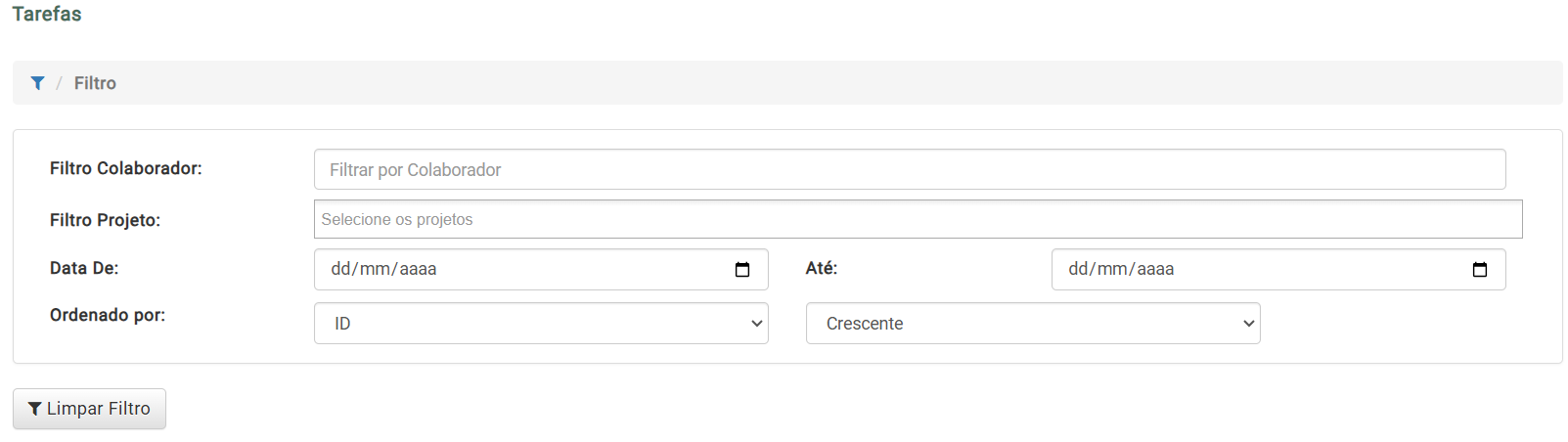Image resolution: width=1568 pixels, height=442 pixels.
Task: Click the Até label text
Action: (821, 268)
